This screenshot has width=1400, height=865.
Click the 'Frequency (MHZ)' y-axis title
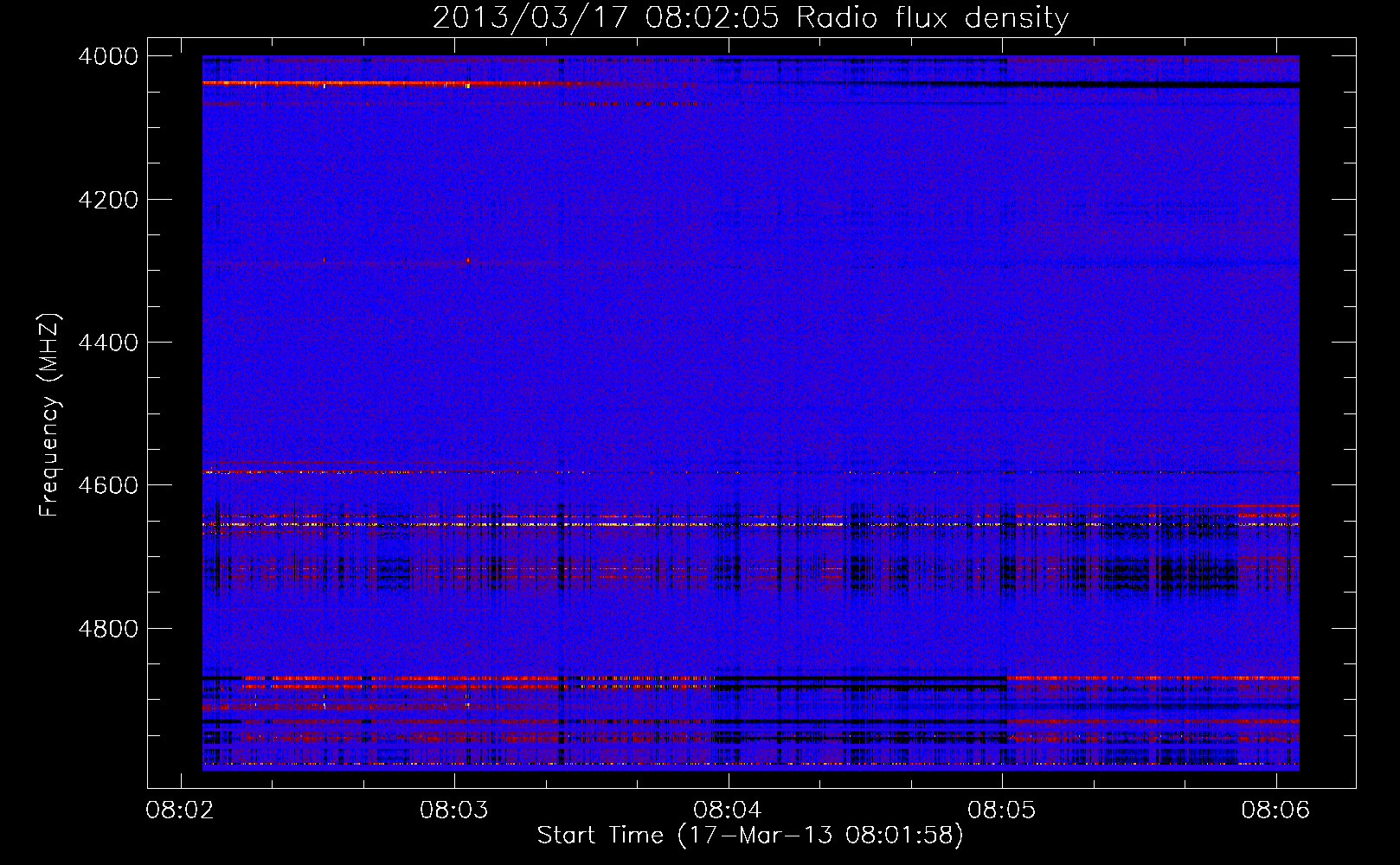click(50, 415)
